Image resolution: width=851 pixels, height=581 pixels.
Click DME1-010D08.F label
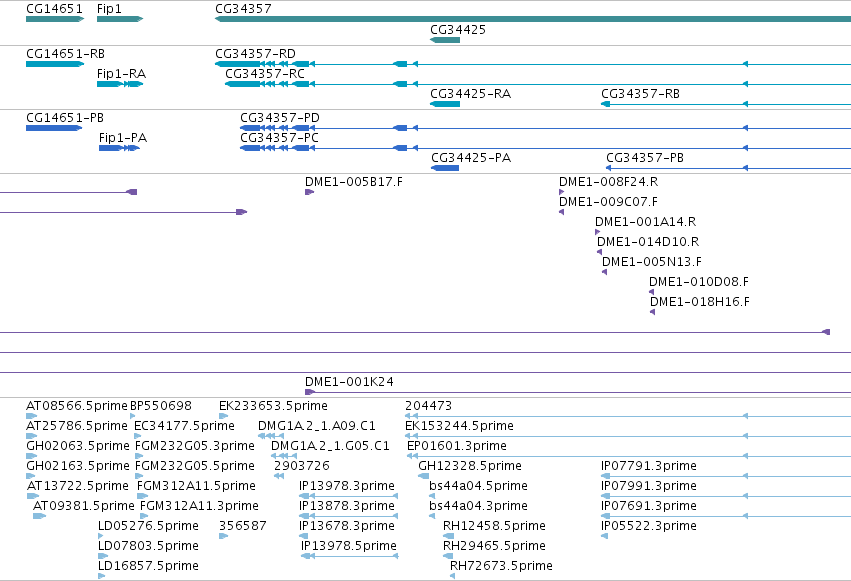point(699,282)
